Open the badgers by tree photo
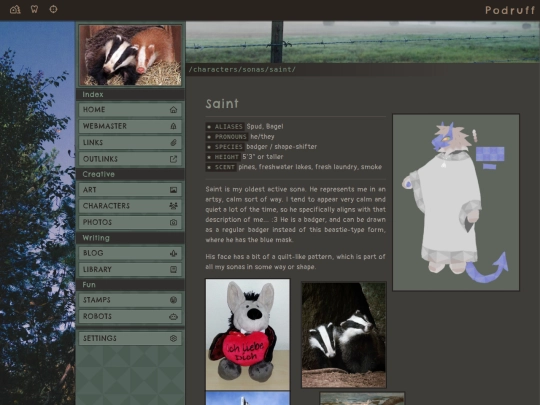 344,335
